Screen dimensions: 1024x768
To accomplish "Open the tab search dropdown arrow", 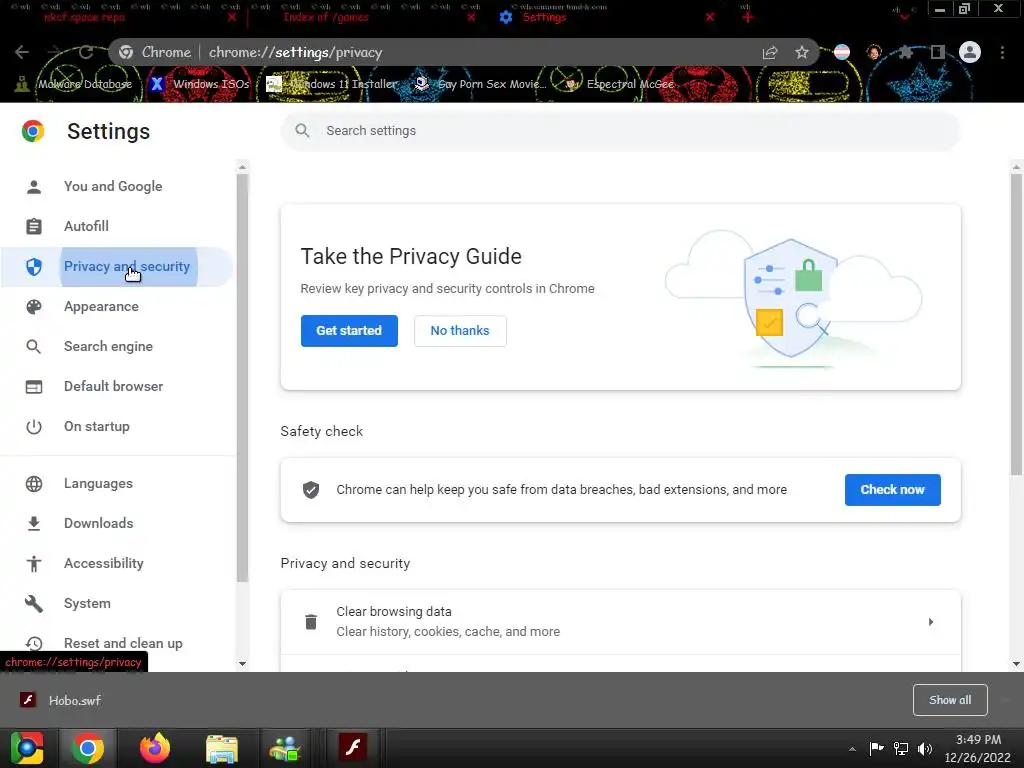I will point(904,17).
